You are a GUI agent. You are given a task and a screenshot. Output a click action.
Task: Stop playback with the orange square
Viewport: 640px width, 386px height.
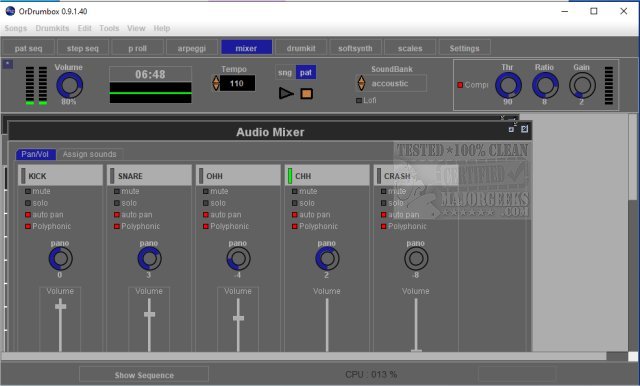coord(307,94)
